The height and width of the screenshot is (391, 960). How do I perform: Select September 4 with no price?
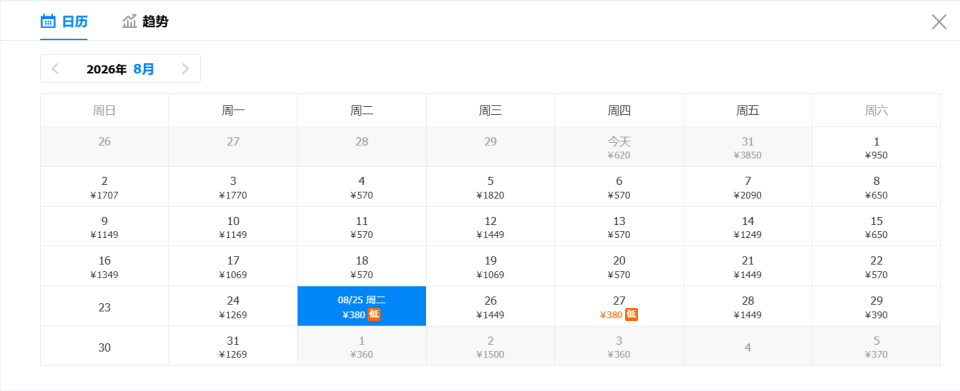tap(748, 346)
